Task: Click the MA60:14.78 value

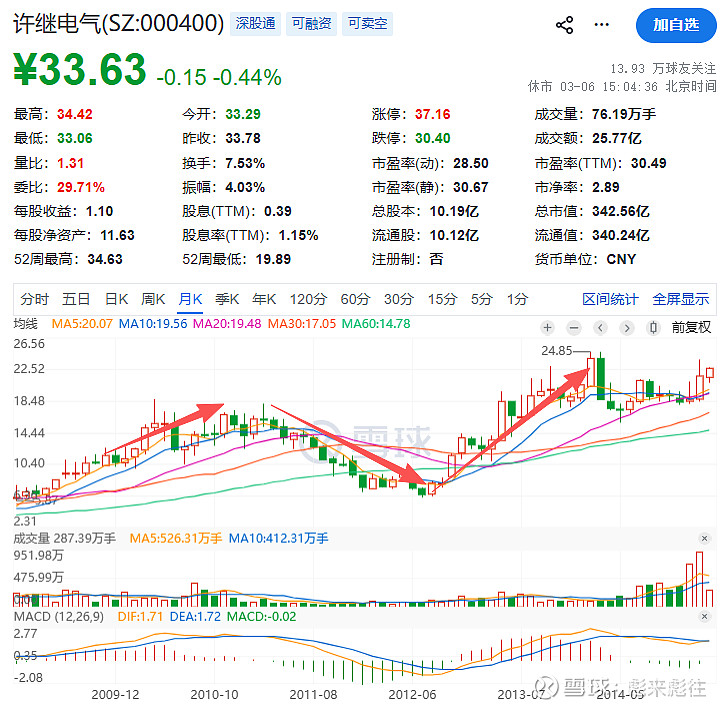Action: (376, 323)
